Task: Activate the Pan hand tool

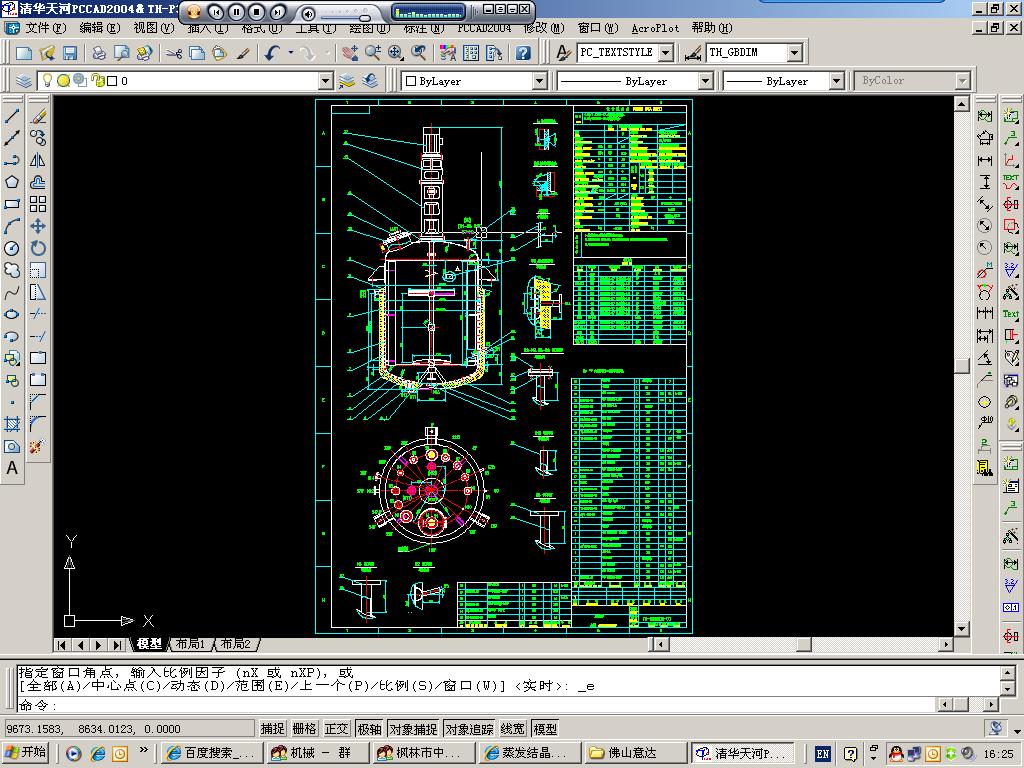Action: pyautogui.click(x=350, y=53)
